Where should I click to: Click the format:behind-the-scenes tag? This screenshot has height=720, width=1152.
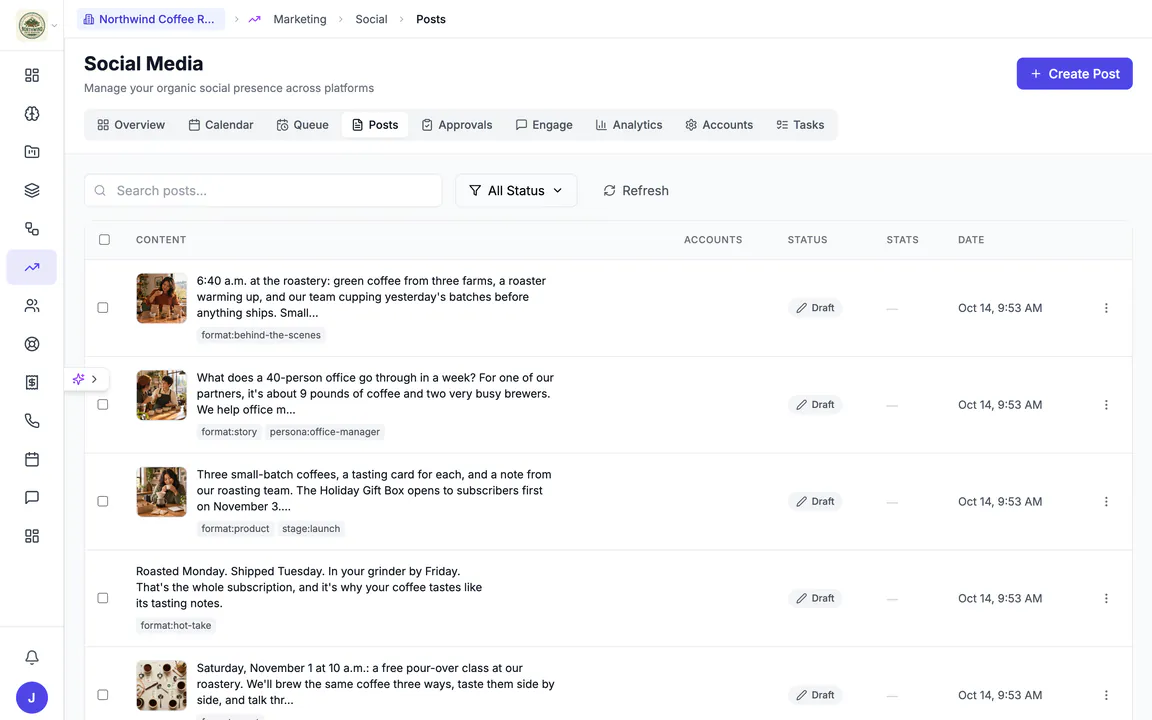pos(261,335)
